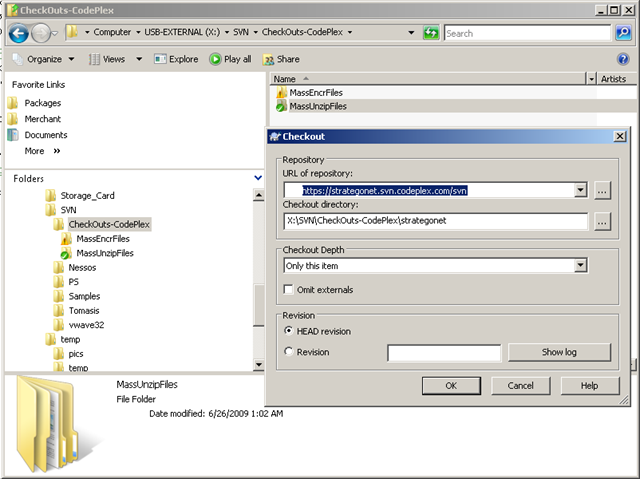The width and height of the screenshot is (640, 479).
Task: Browse for repository URL with ellipsis button
Action: click(x=602, y=190)
